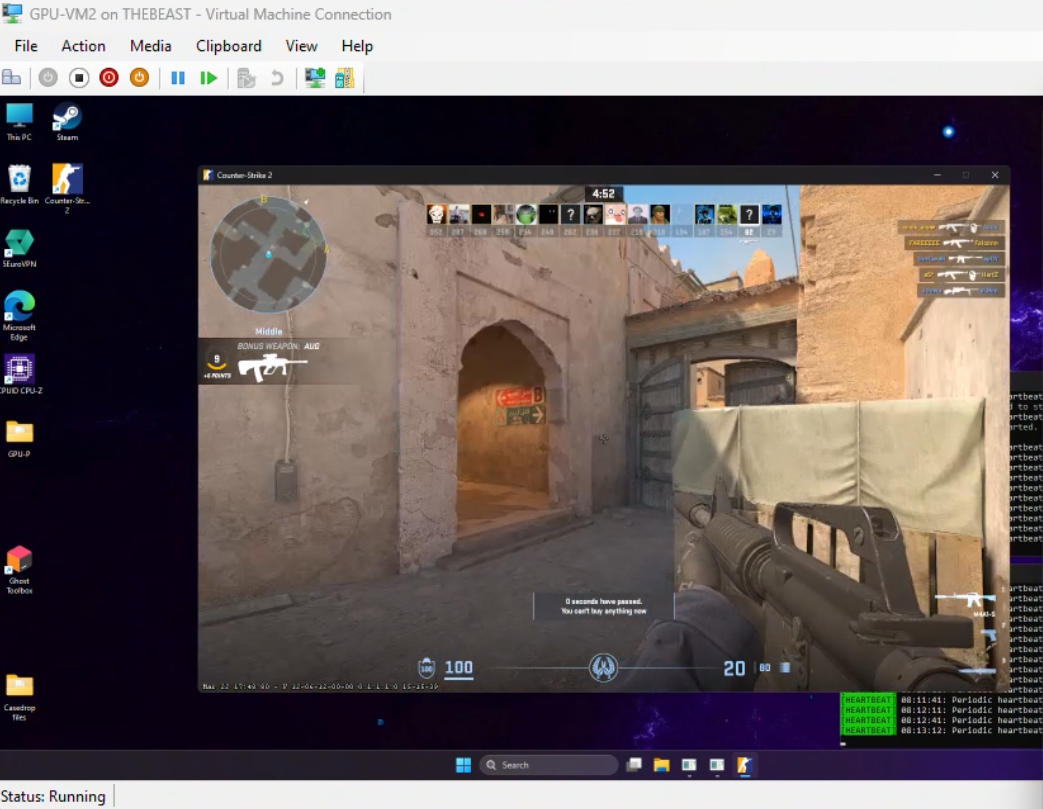Maximize the Counter-Strike 2 window
The width and height of the screenshot is (1043, 809).
click(x=966, y=175)
